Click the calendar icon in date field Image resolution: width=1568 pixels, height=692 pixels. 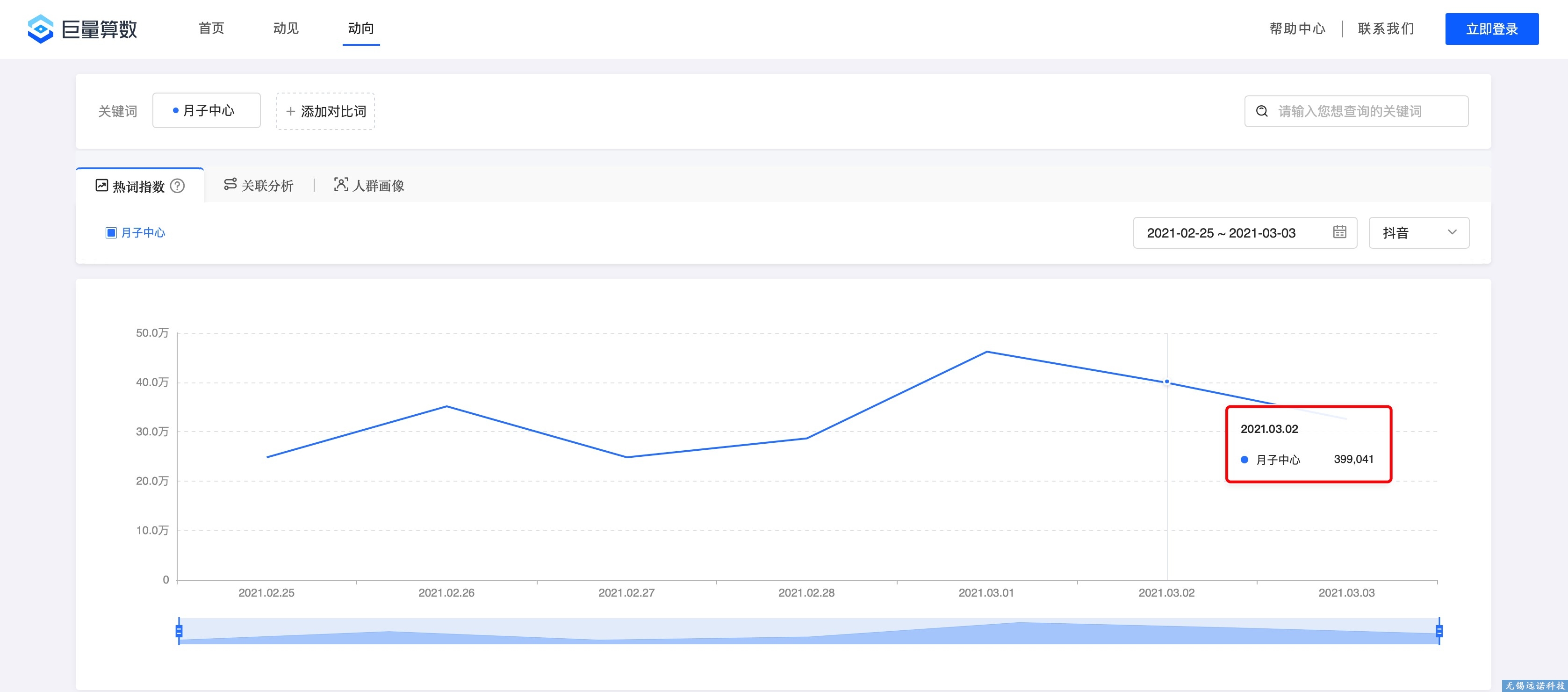pyautogui.click(x=1339, y=232)
